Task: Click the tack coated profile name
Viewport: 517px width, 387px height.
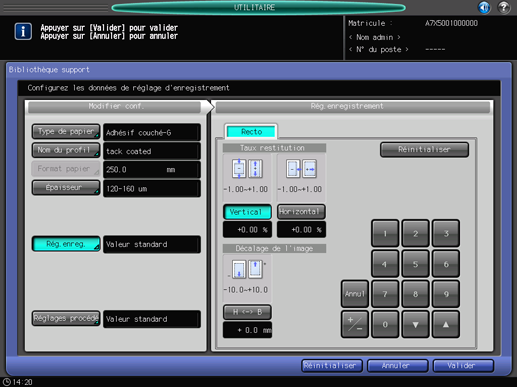Action: pos(152,151)
